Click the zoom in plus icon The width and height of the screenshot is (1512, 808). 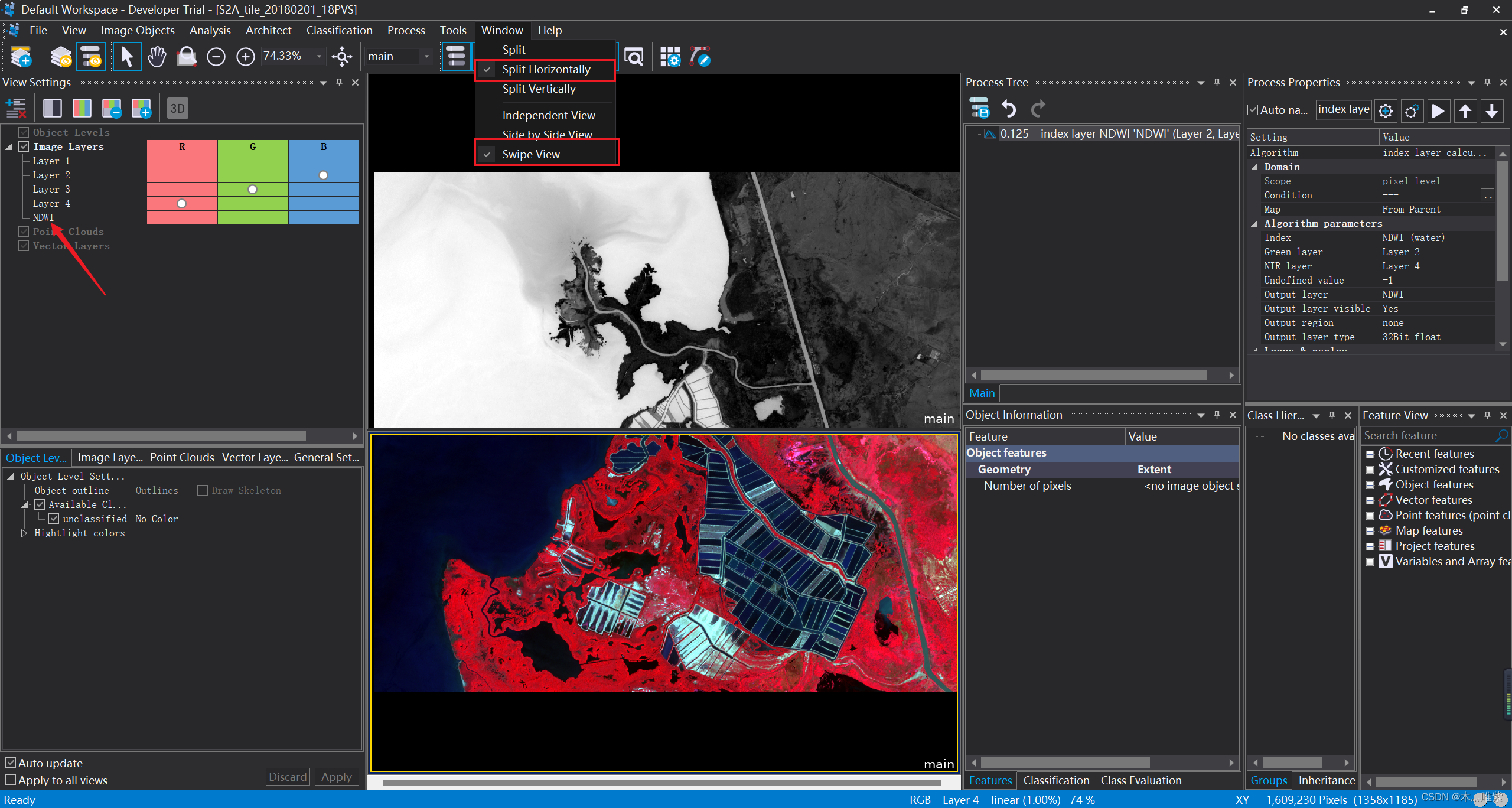[245, 57]
